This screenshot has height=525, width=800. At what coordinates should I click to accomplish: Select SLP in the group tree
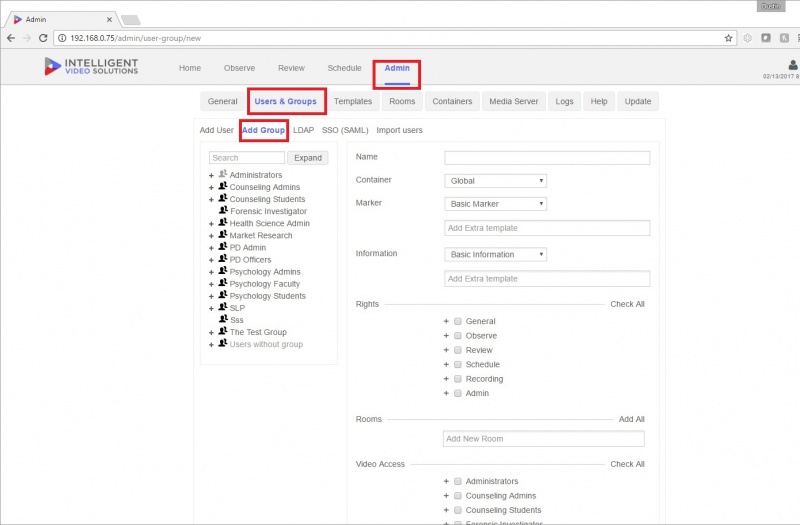coord(237,308)
